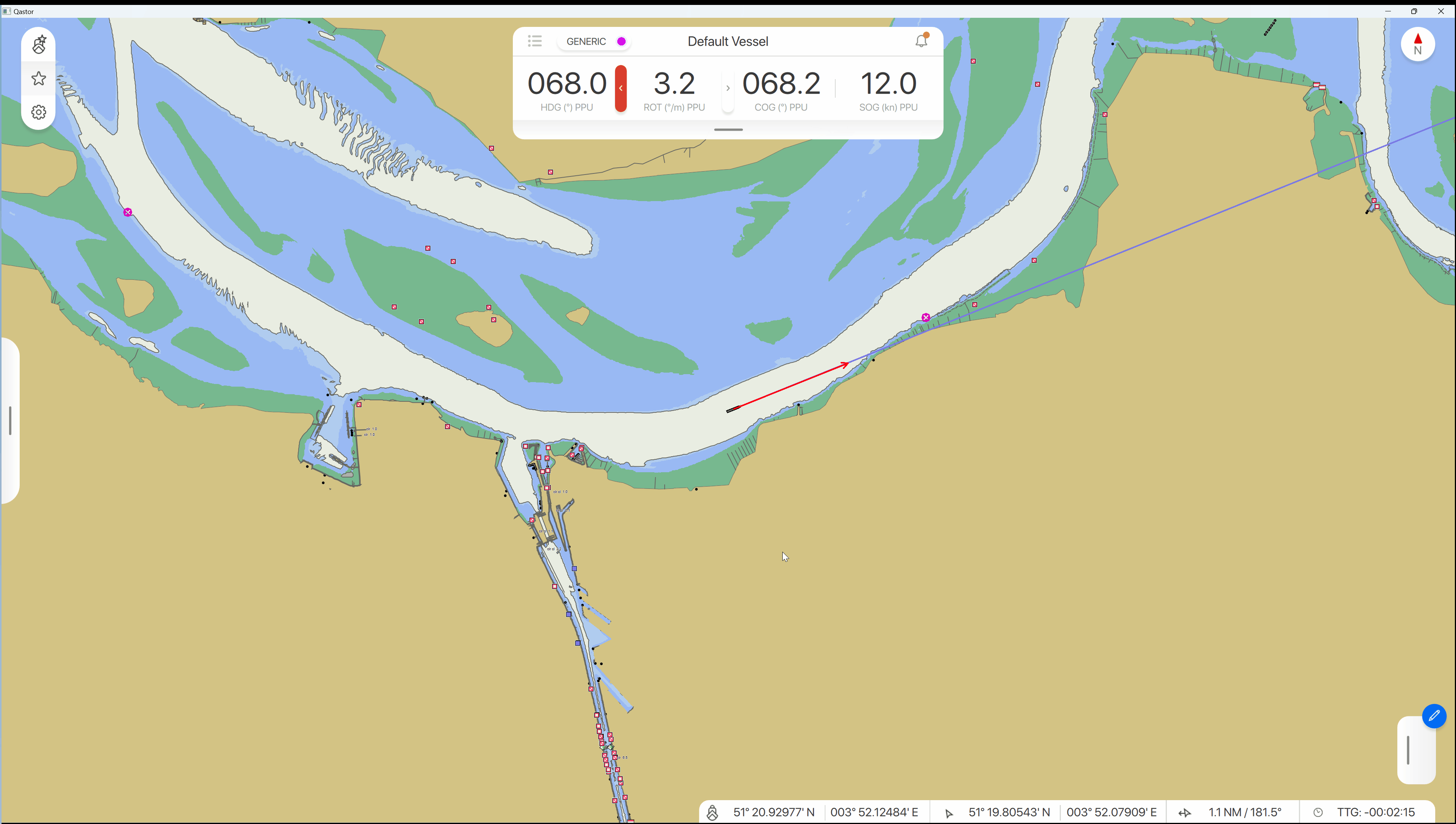Click the magenta waypoint marker near pier

point(925,317)
